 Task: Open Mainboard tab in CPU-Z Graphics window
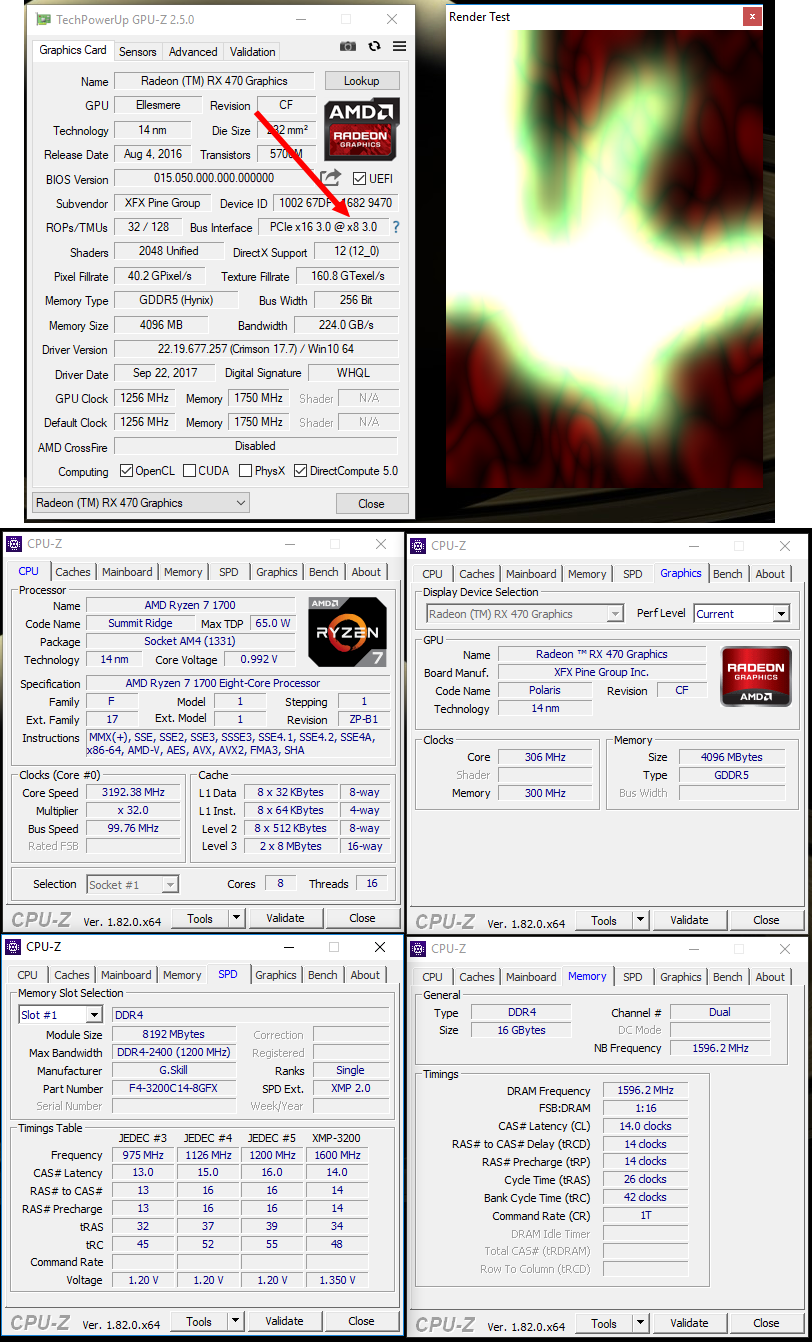click(532, 574)
